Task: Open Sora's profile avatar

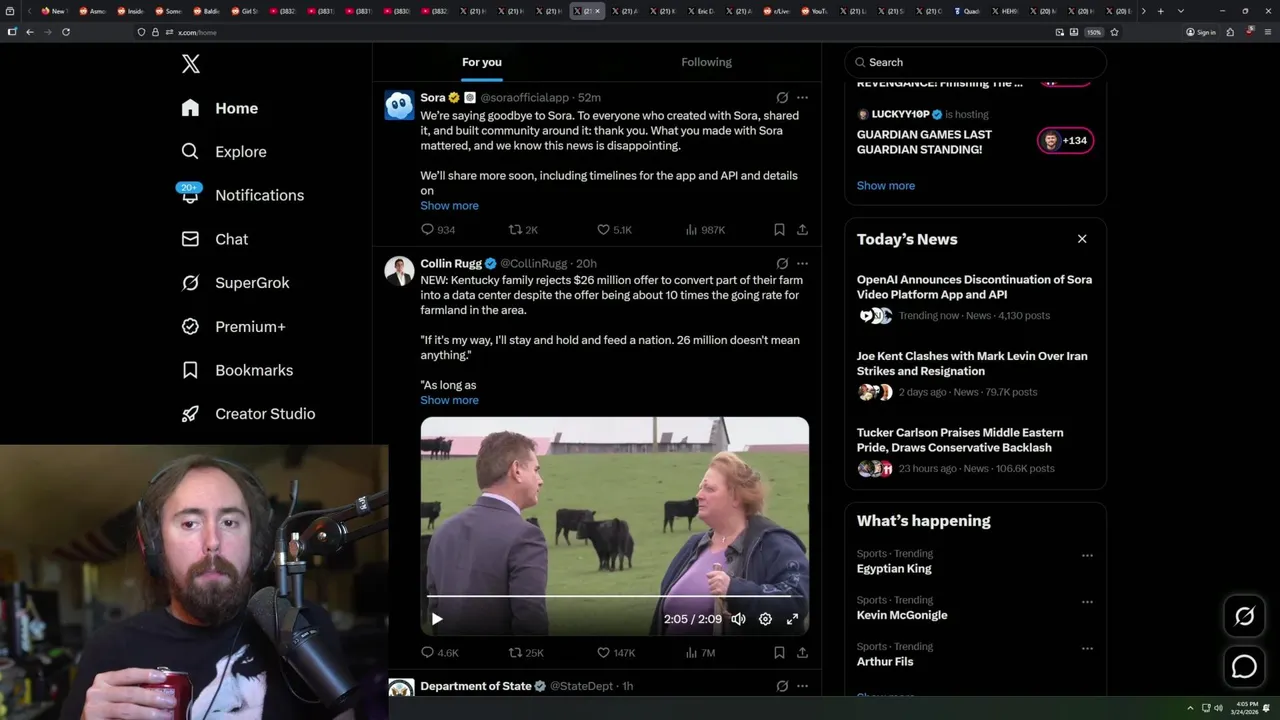Action: point(399,105)
